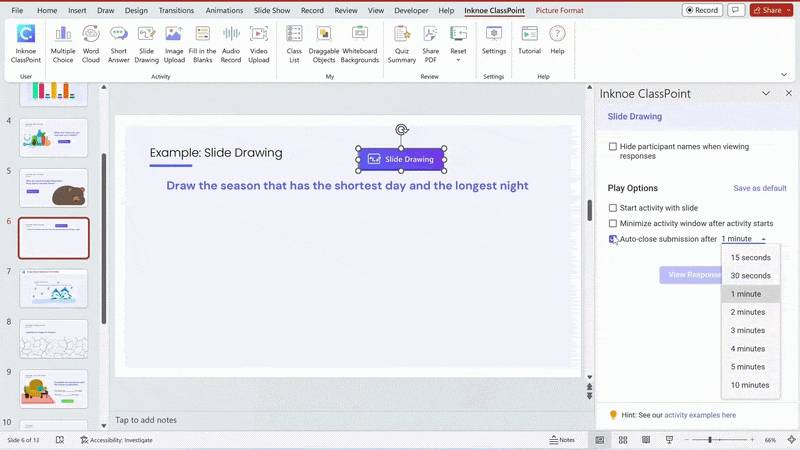Open the activity examples here link

pos(700,415)
